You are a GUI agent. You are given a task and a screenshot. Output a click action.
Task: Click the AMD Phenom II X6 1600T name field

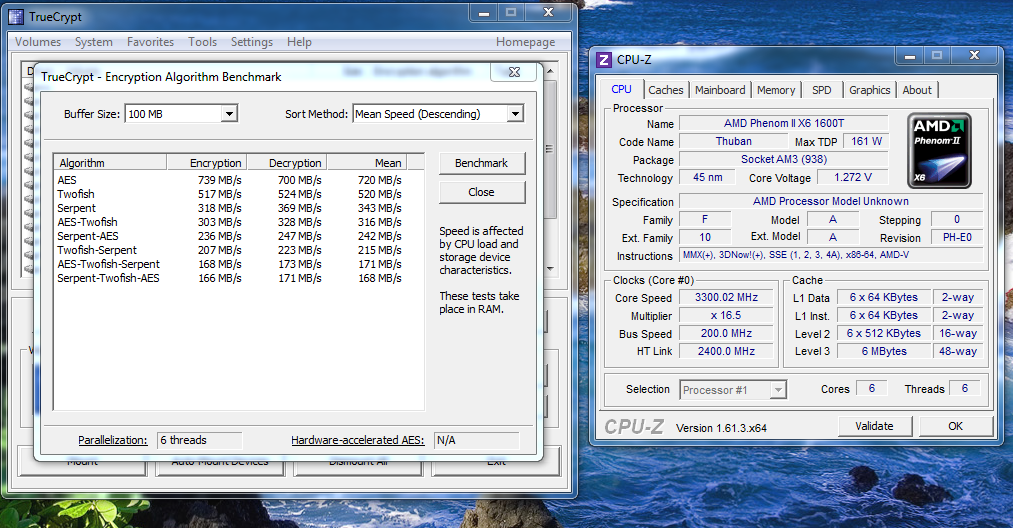784,123
